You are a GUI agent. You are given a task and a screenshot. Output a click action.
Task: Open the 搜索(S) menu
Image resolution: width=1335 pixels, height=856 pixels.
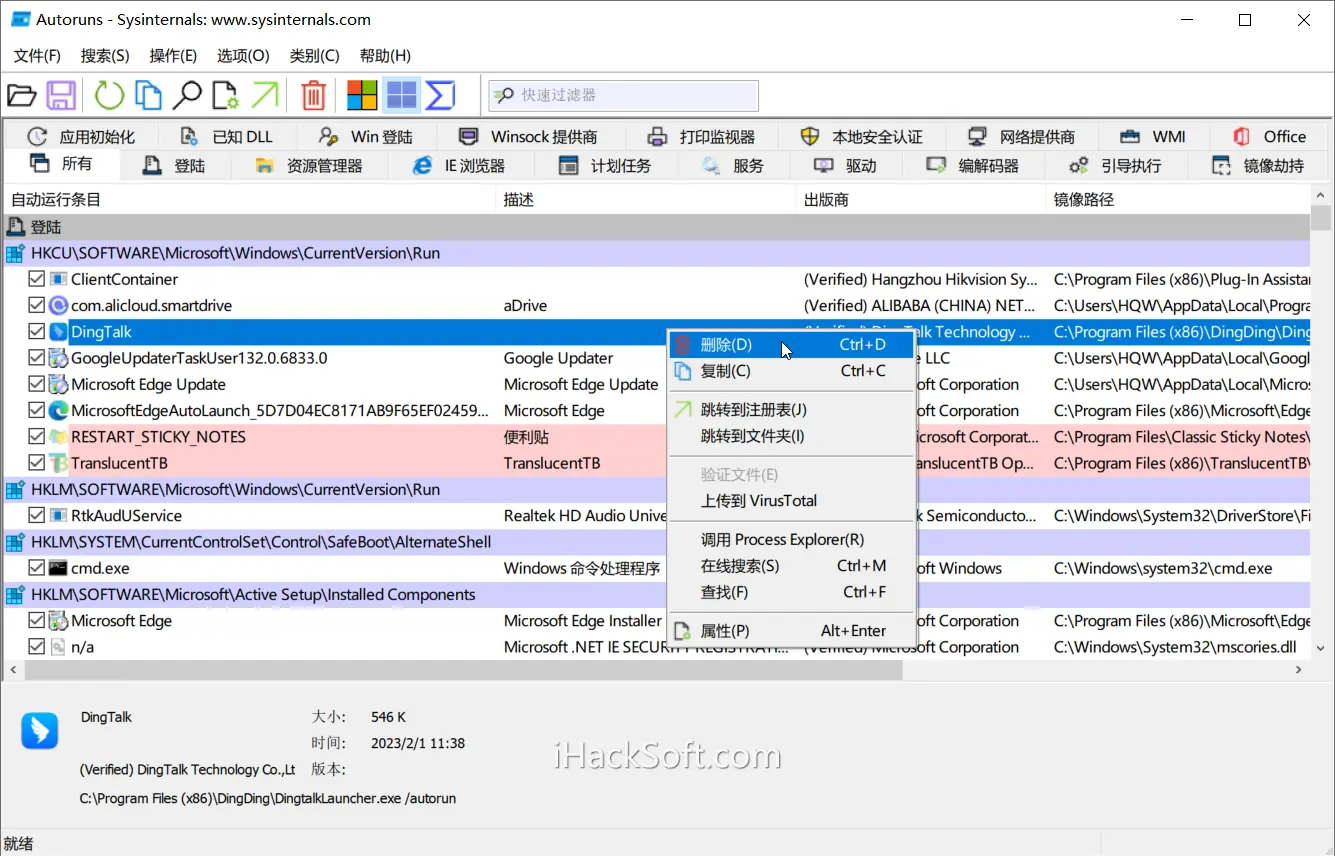[x=105, y=56]
